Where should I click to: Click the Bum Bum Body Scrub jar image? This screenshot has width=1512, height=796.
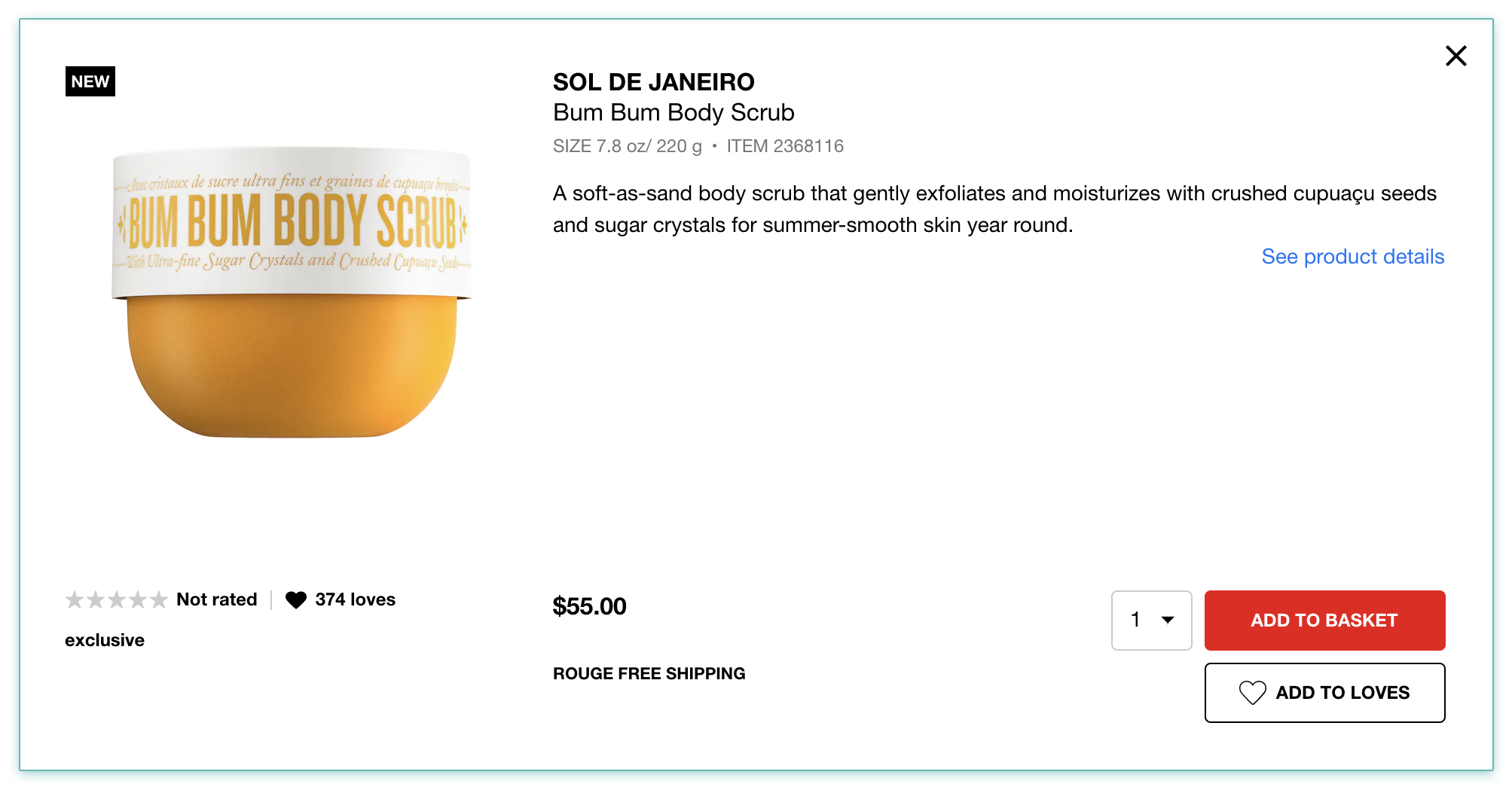click(x=292, y=294)
